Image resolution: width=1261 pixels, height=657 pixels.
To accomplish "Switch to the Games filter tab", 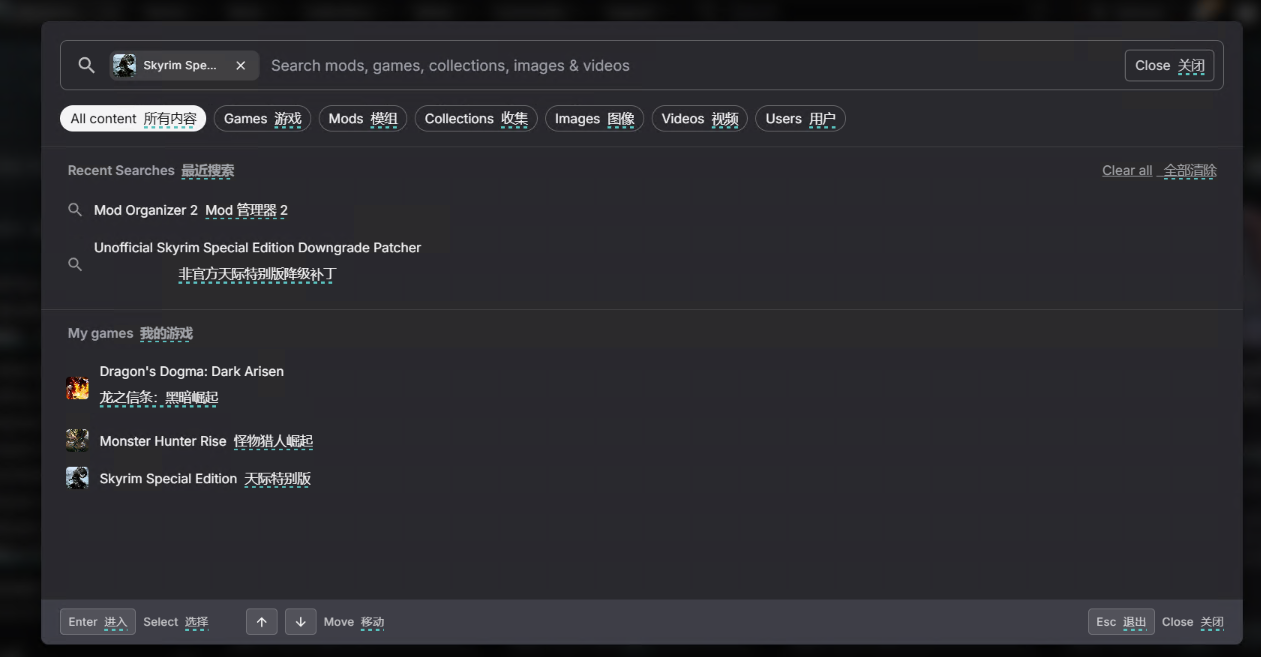I will (262, 118).
